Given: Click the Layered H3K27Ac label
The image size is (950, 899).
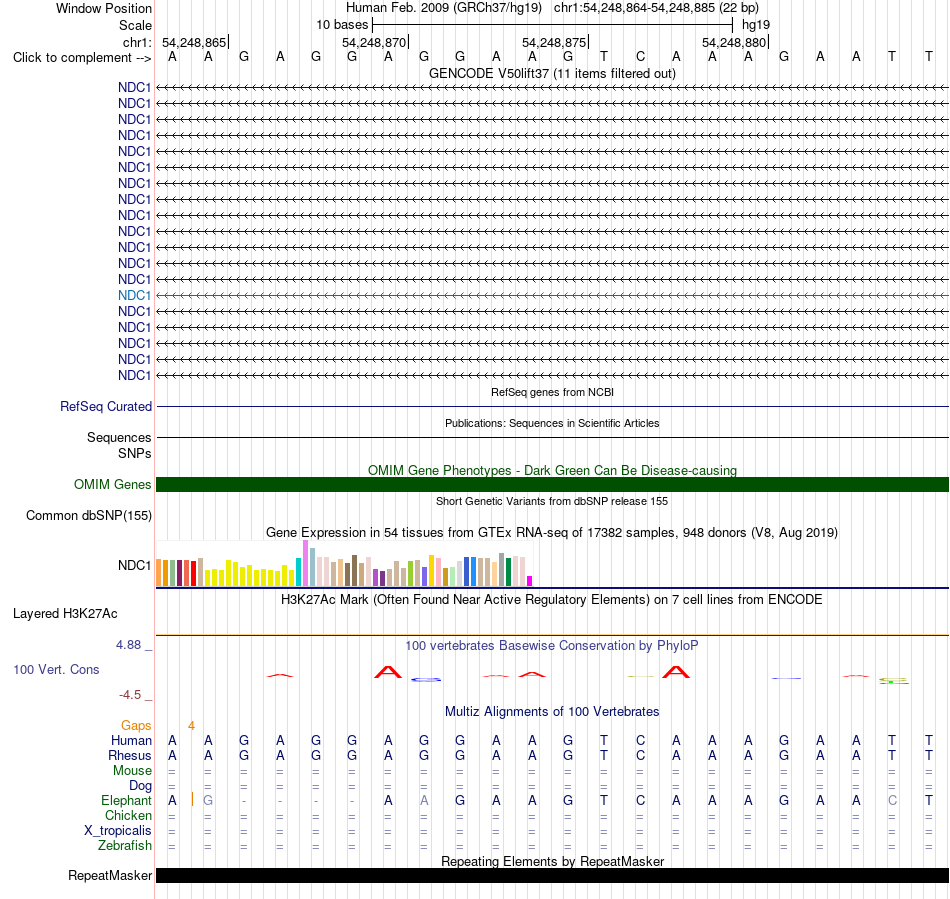Looking at the screenshot, I should 65,614.
